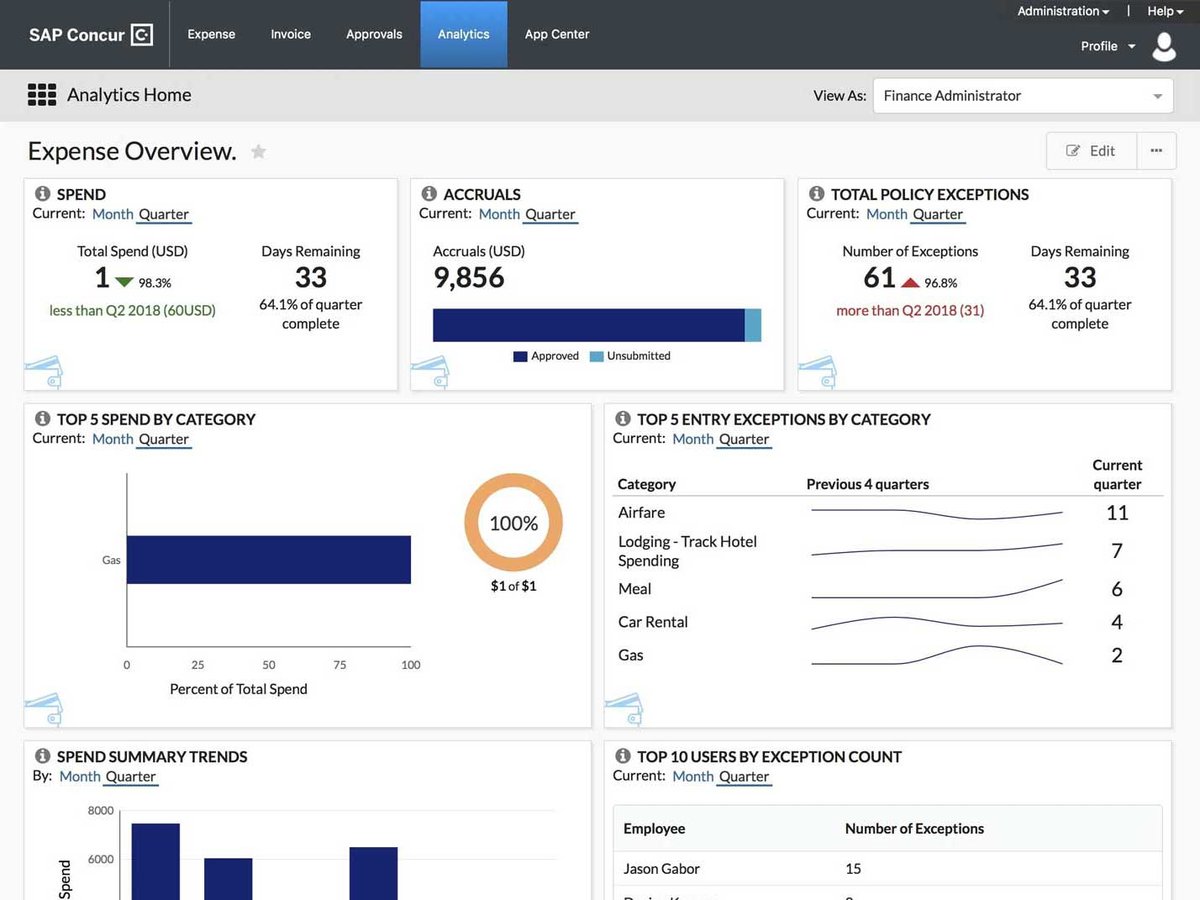The image size is (1200, 900).
Task: Open the Help menu link
Action: click(1165, 11)
